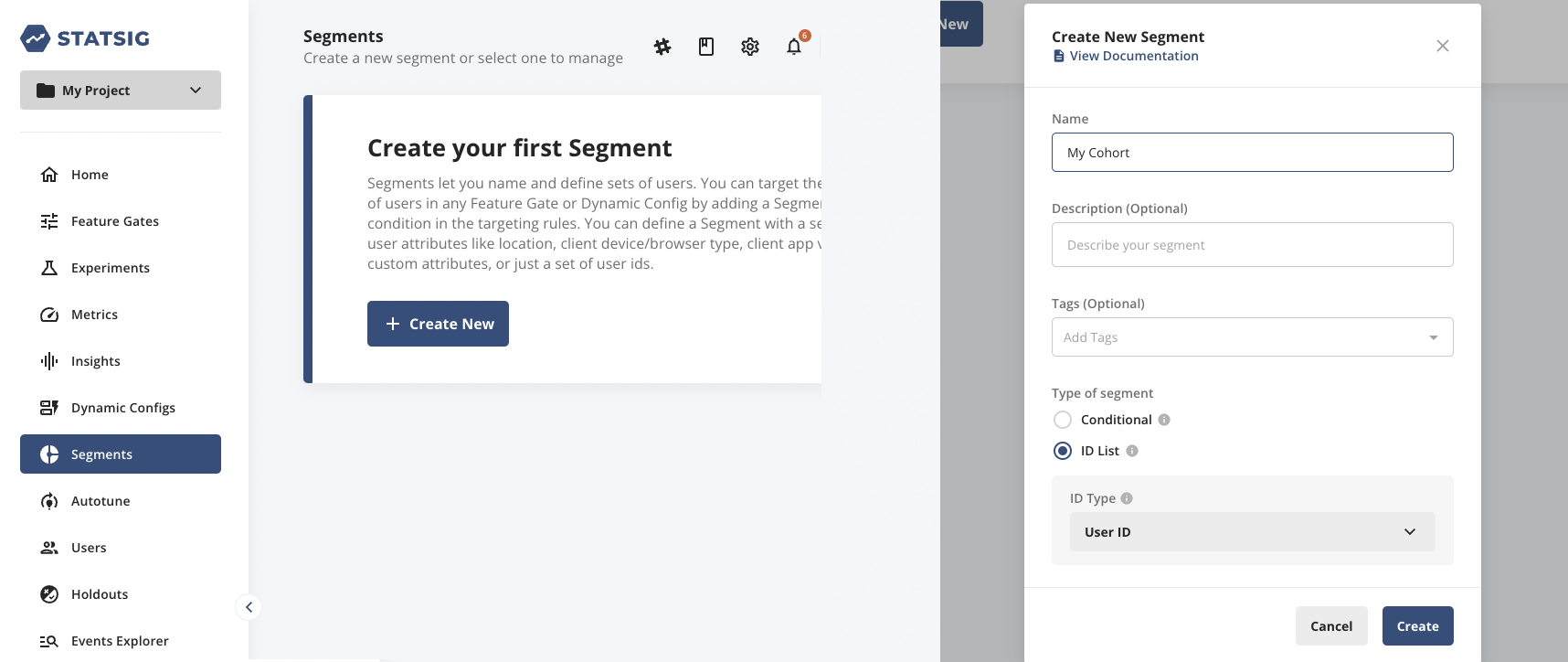Click the bug report icon in header

pyautogui.click(x=662, y=47)
